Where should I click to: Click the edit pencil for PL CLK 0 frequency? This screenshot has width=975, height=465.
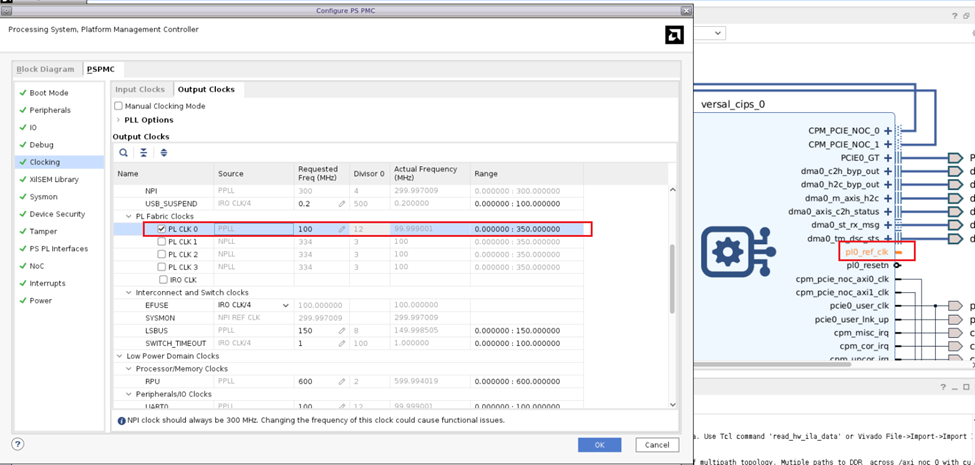[x=342, y=229]
